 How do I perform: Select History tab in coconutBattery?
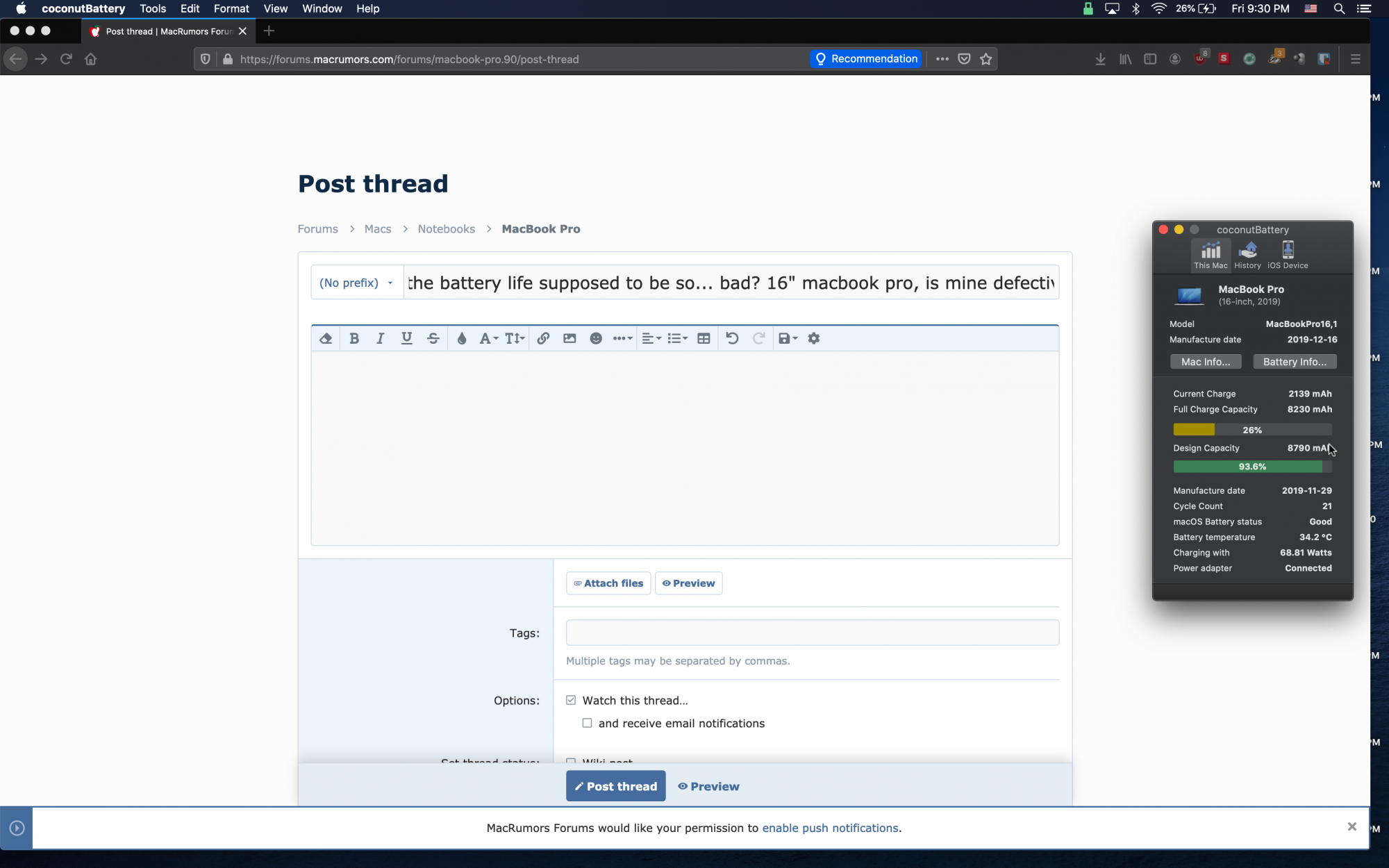tap(1247, 255)
